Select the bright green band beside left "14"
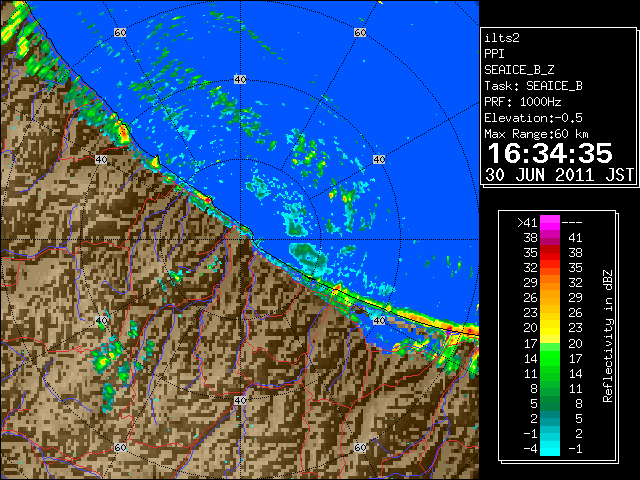The height and width of the screenshot is (480, 640). pos(550,358)
